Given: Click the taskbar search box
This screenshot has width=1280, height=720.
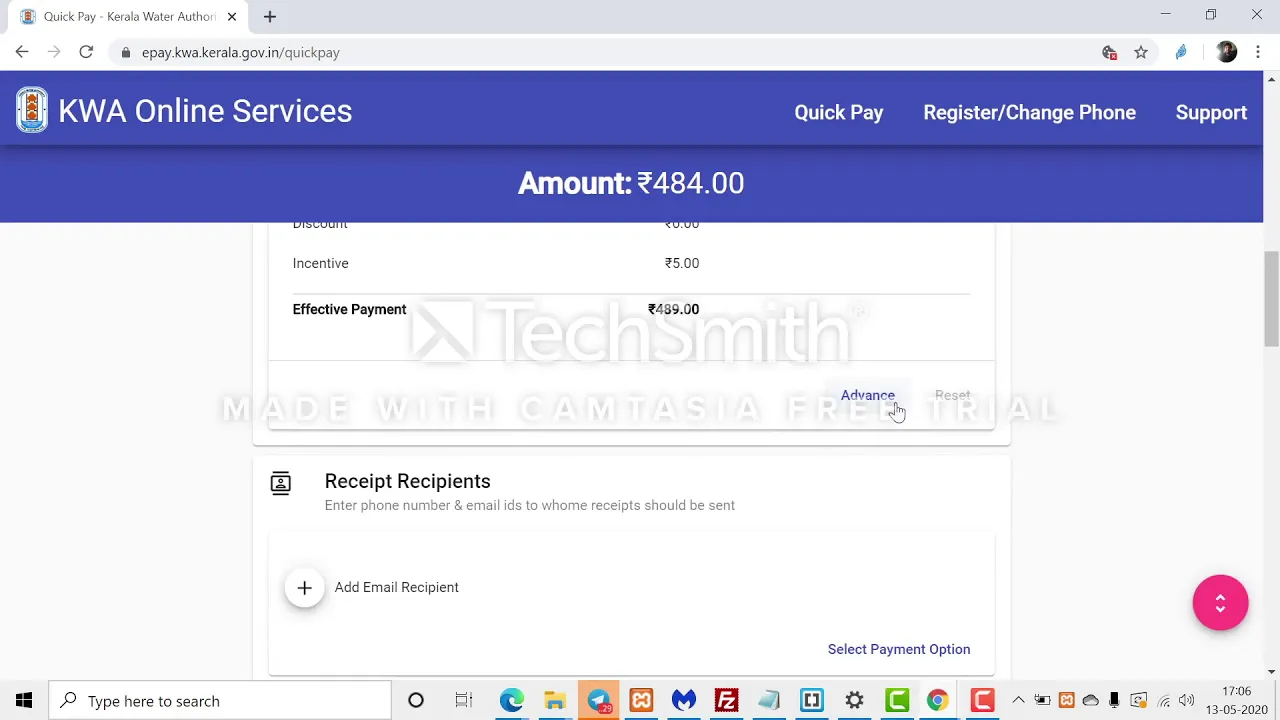Looking at the screenshot, I should (220, 701).
